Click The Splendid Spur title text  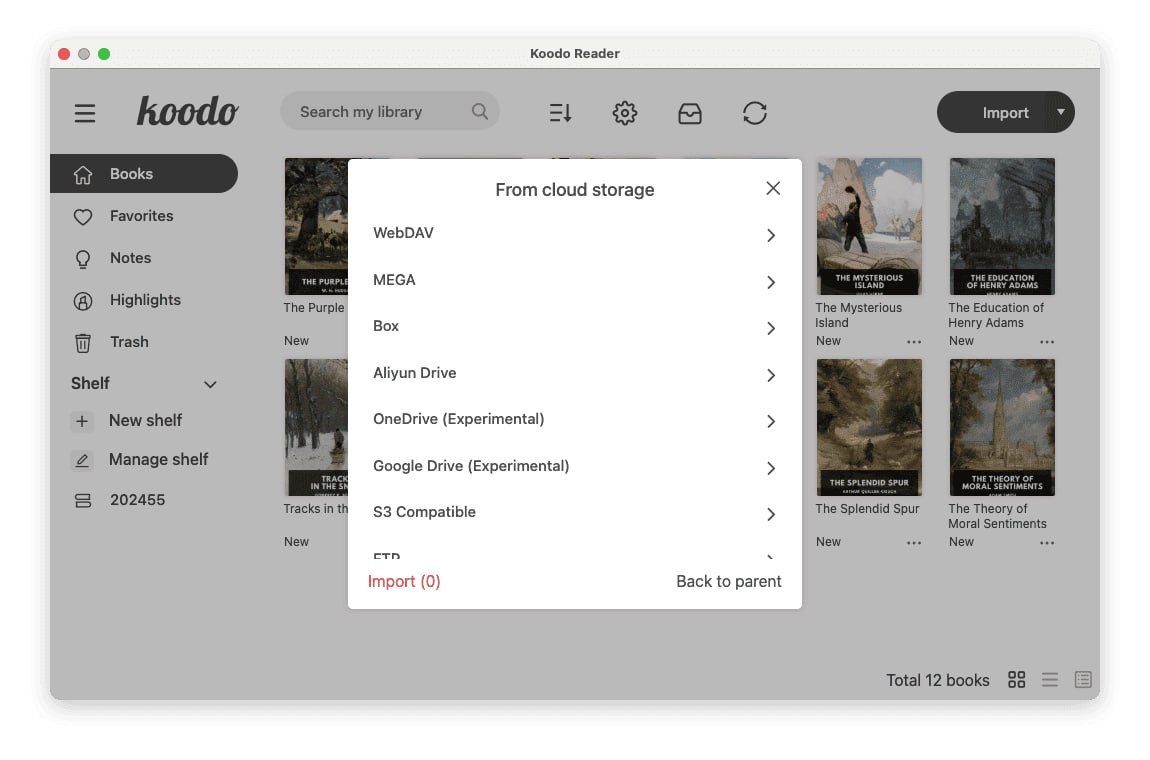point(867,509)
